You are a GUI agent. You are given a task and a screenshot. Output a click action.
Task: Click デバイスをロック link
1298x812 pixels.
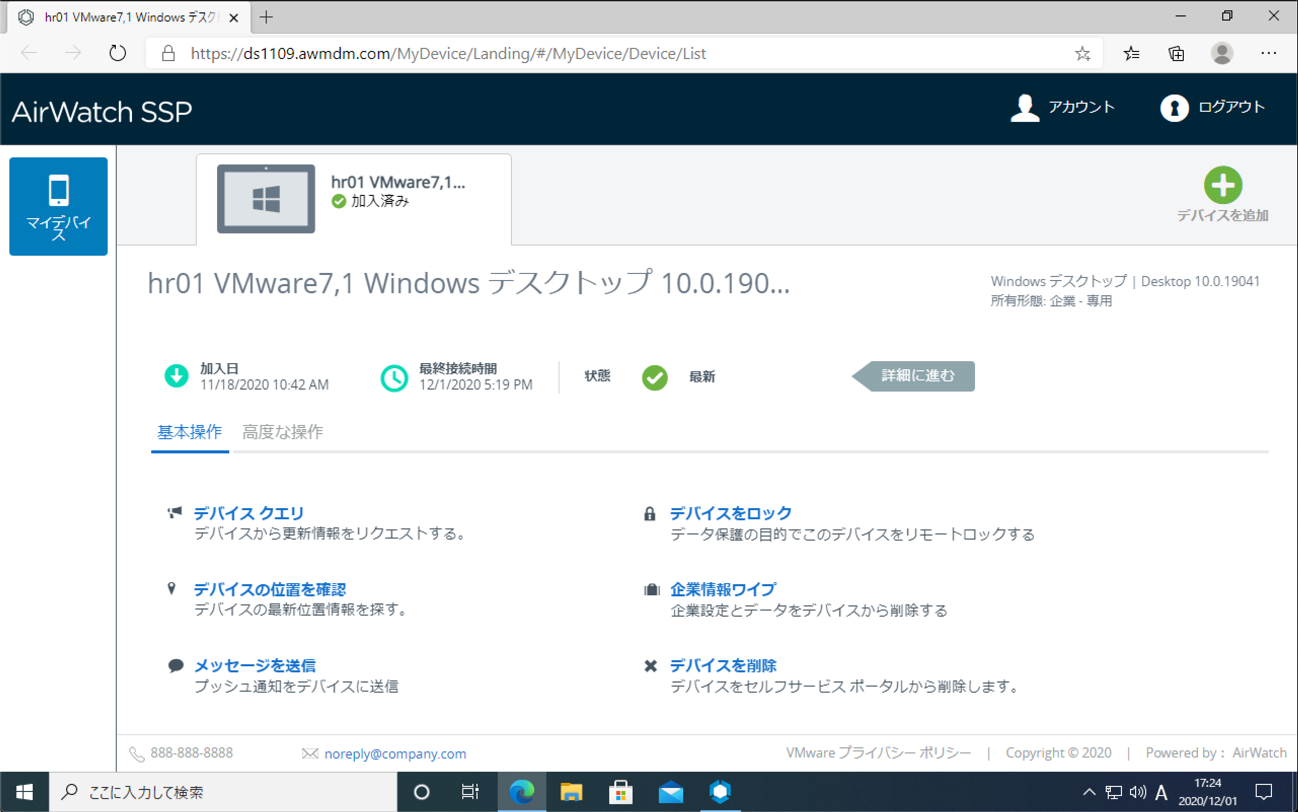(x=731, y=513)
